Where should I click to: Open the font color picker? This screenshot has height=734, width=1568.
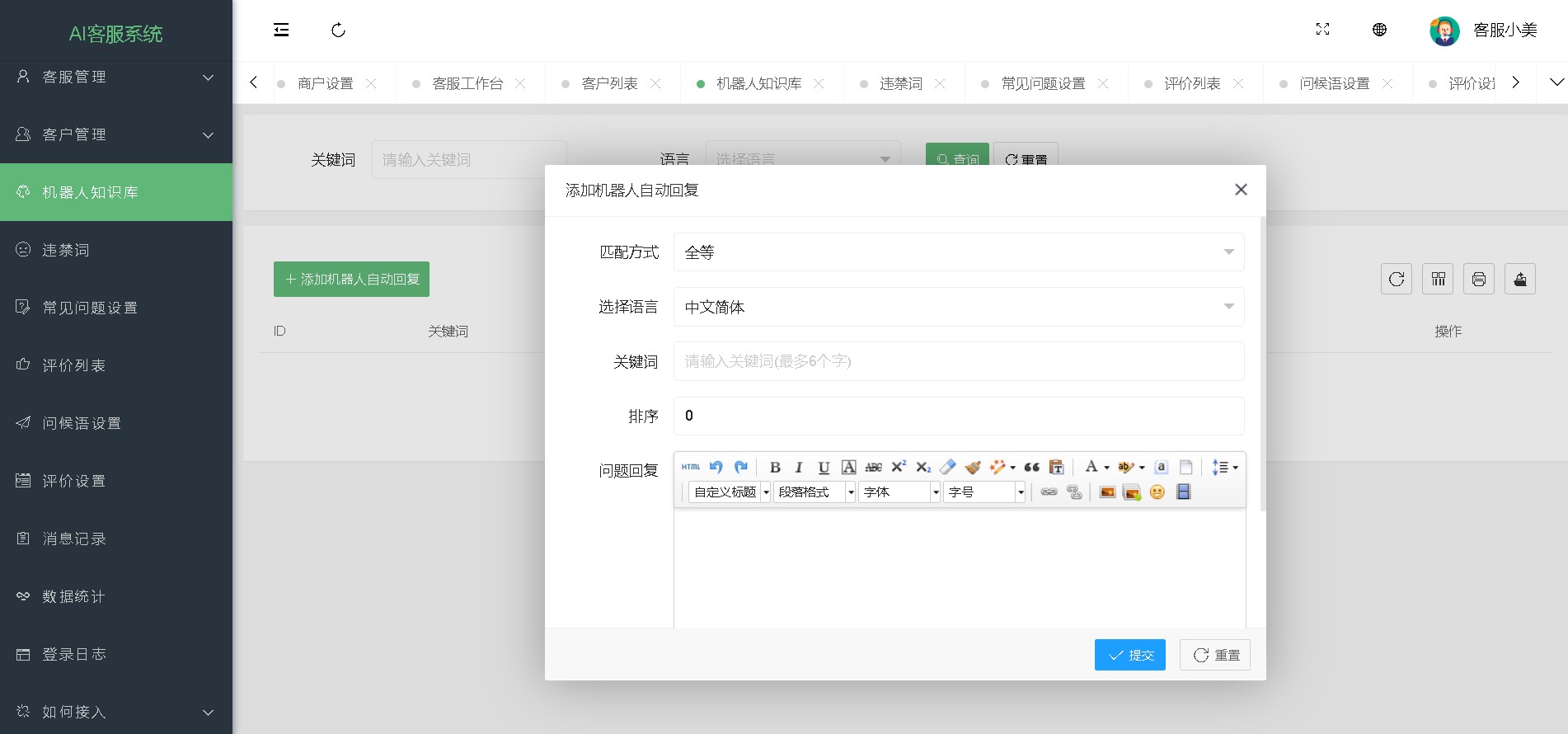tap(1091, 468)
